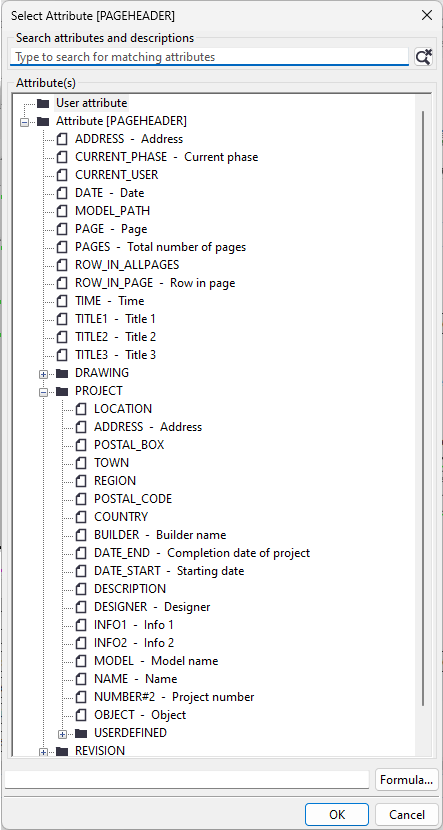This screenshot has height=830, width=443.
Task: Select the User attribute folder icon
Action: pos(43,103)
